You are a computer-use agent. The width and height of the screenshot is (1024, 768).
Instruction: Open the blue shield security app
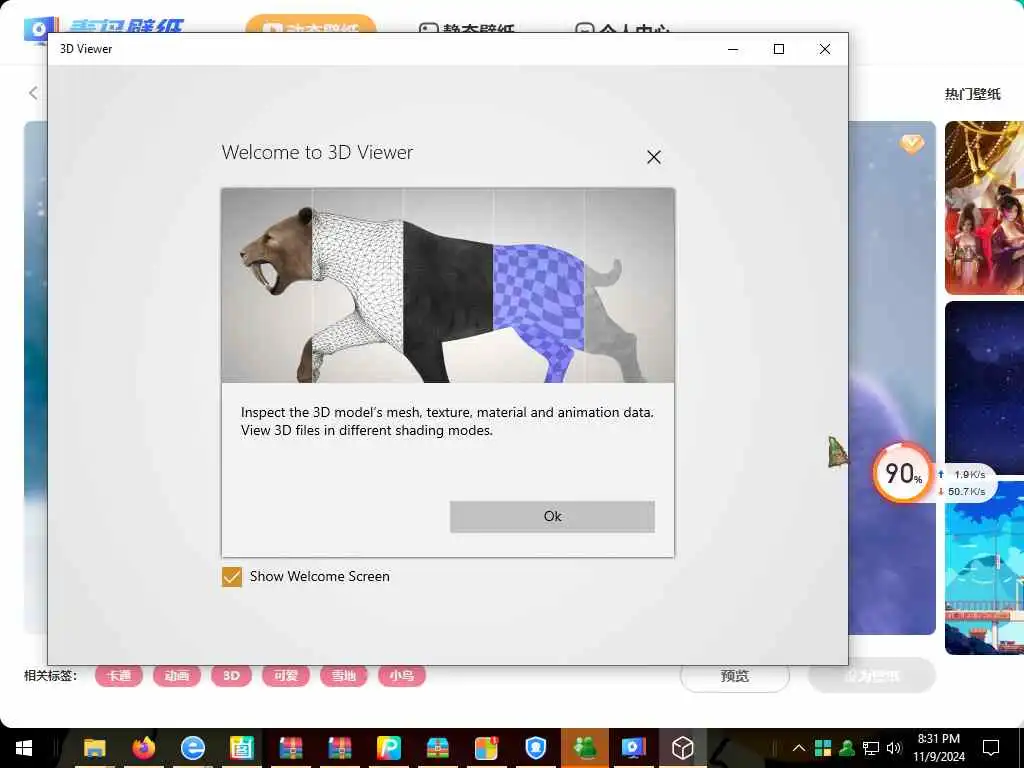(x=536, y=748)
